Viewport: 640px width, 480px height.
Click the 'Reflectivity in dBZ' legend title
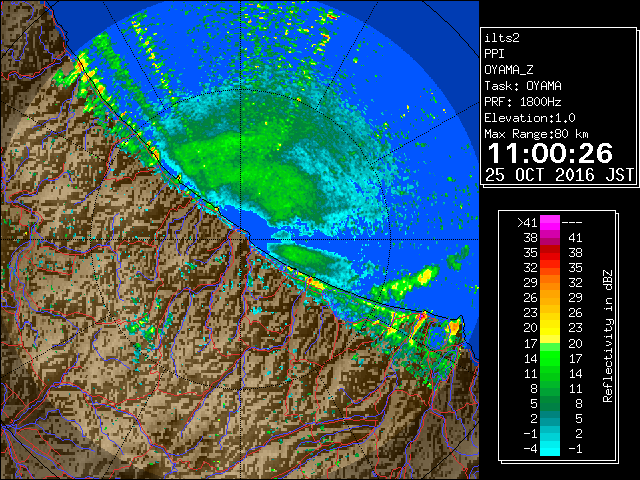pyautogui.click(x=608, y=336)
